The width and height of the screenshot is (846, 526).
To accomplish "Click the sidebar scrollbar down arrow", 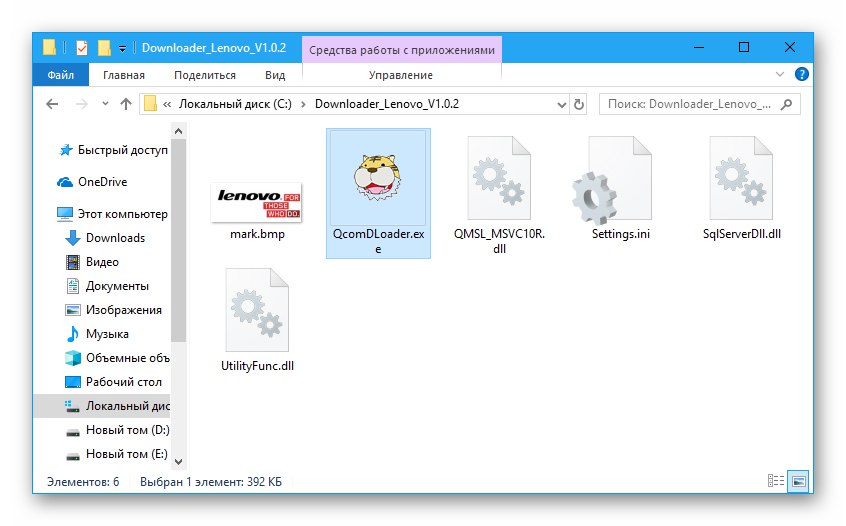I will [x=179, y=462].
